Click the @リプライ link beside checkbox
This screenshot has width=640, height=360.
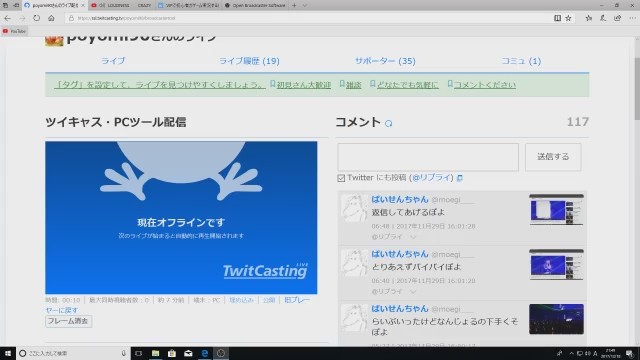click(433, 178)
